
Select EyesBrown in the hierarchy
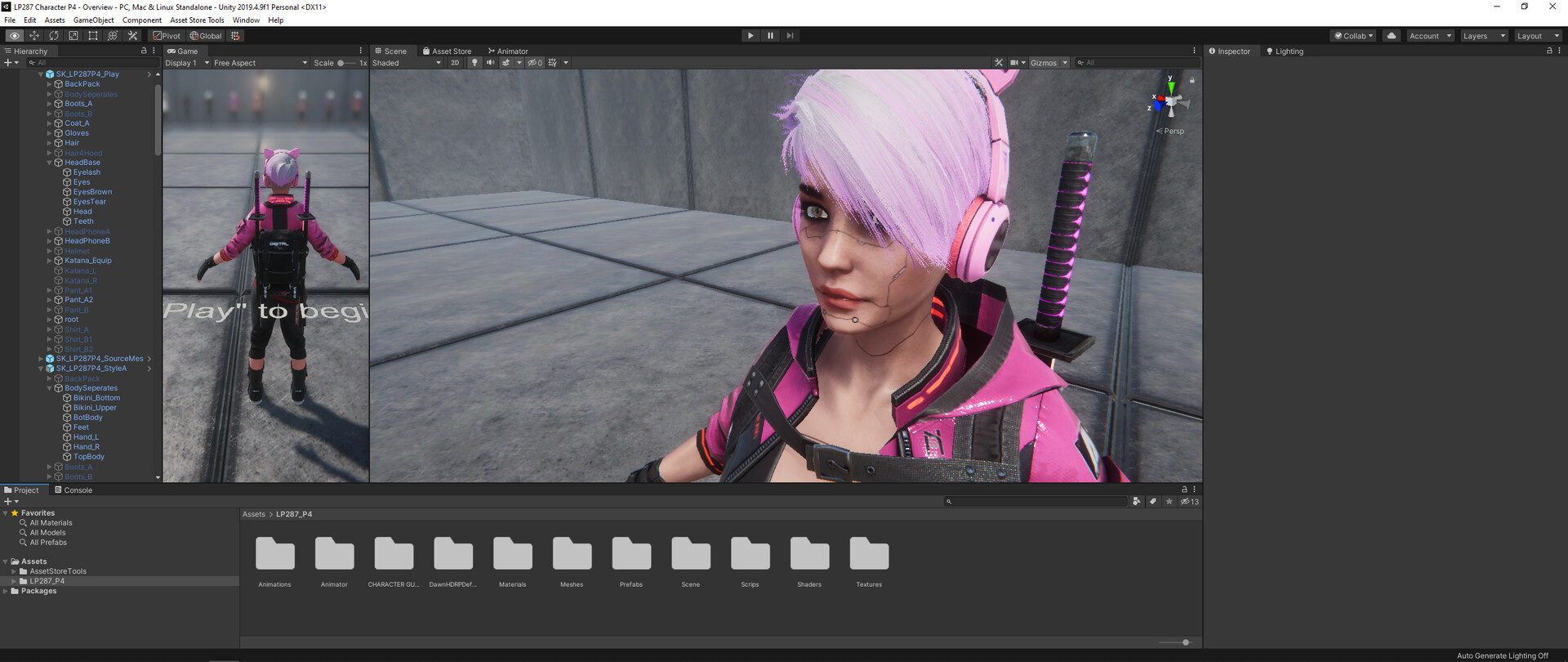[92, 192]
